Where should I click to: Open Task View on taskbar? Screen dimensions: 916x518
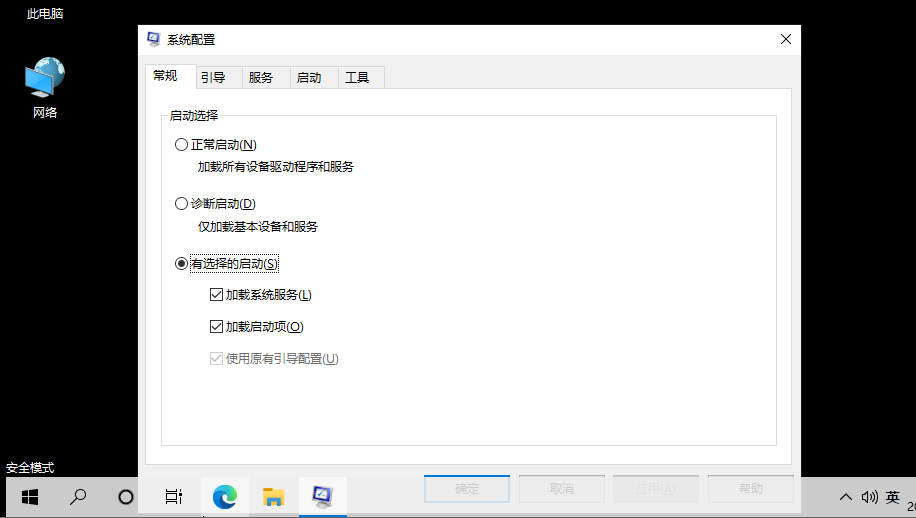coord(174,497)
